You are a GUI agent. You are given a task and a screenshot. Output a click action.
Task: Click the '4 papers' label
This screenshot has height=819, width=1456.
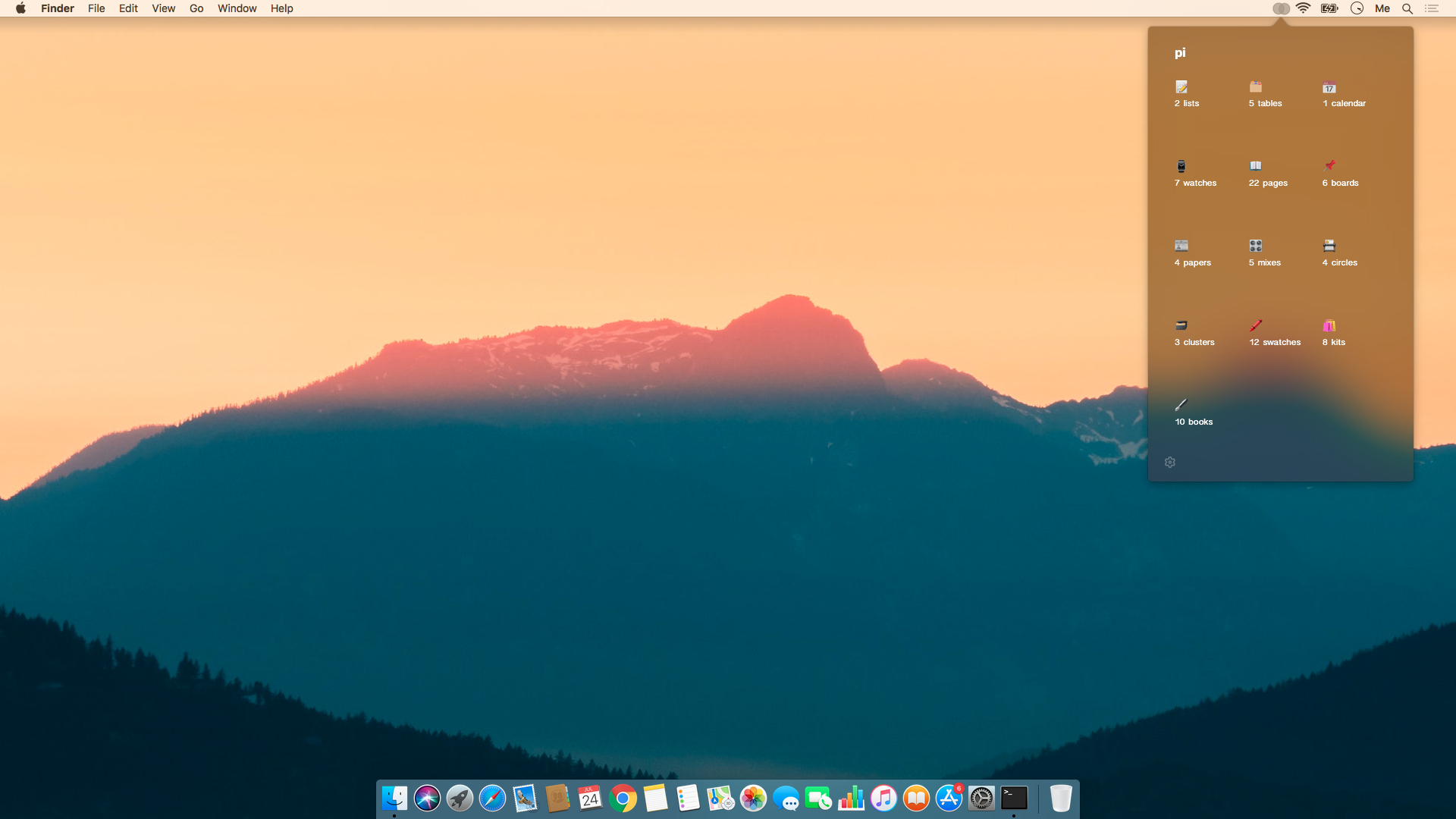click(1193, 263)
